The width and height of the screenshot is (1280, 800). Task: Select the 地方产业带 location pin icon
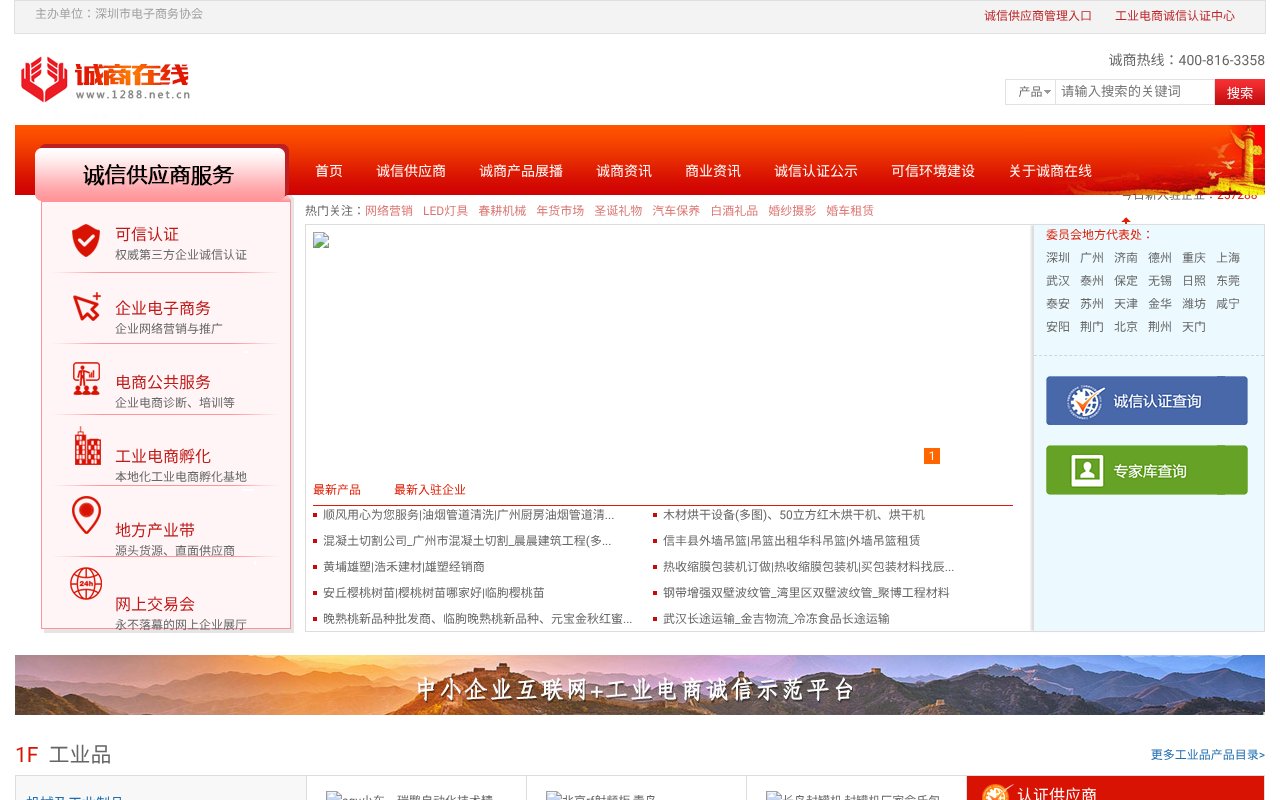(86, 516)
